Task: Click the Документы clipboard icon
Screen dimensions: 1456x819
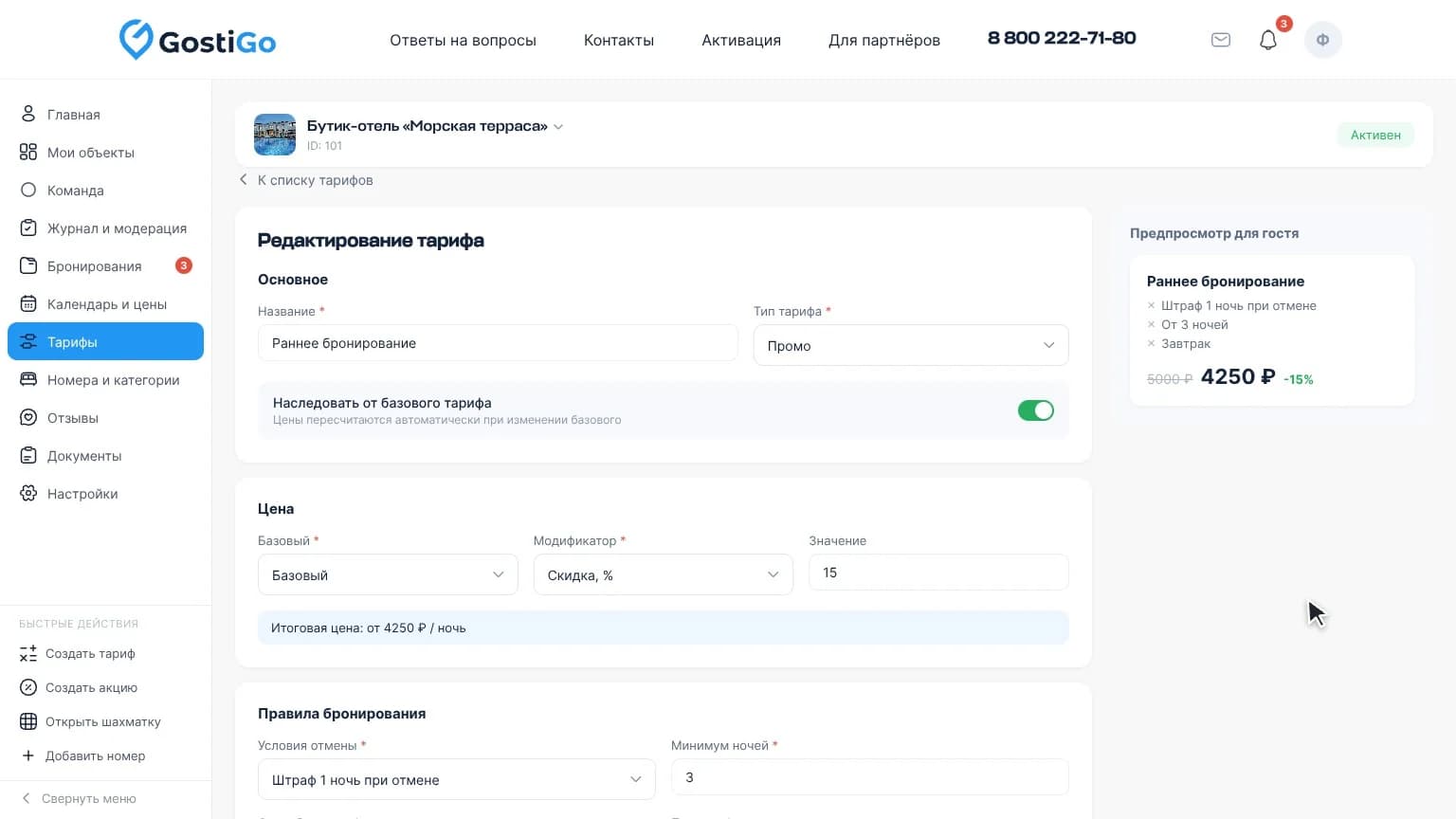Action: pos(28,455)
